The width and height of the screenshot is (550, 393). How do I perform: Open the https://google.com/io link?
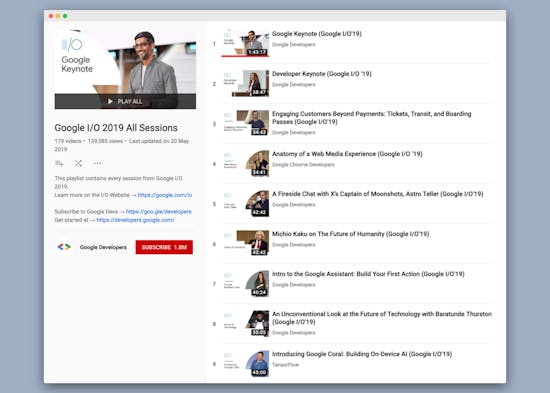165,195
